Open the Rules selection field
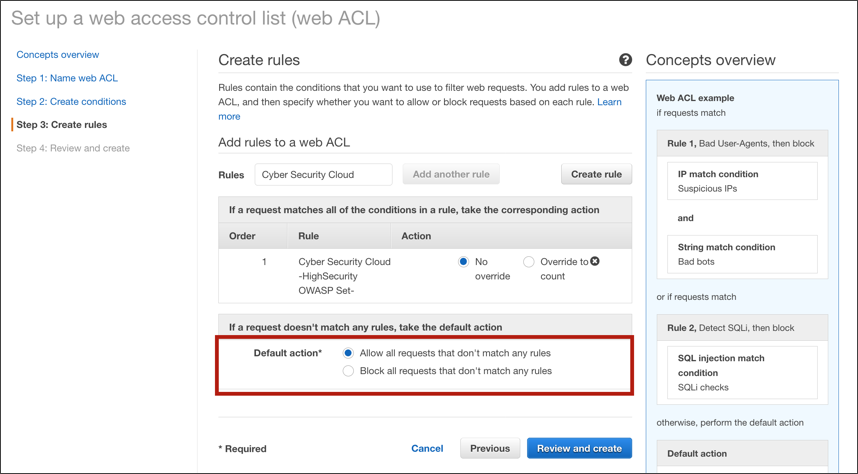The image size is (858, 474). [x=323, y=174]
